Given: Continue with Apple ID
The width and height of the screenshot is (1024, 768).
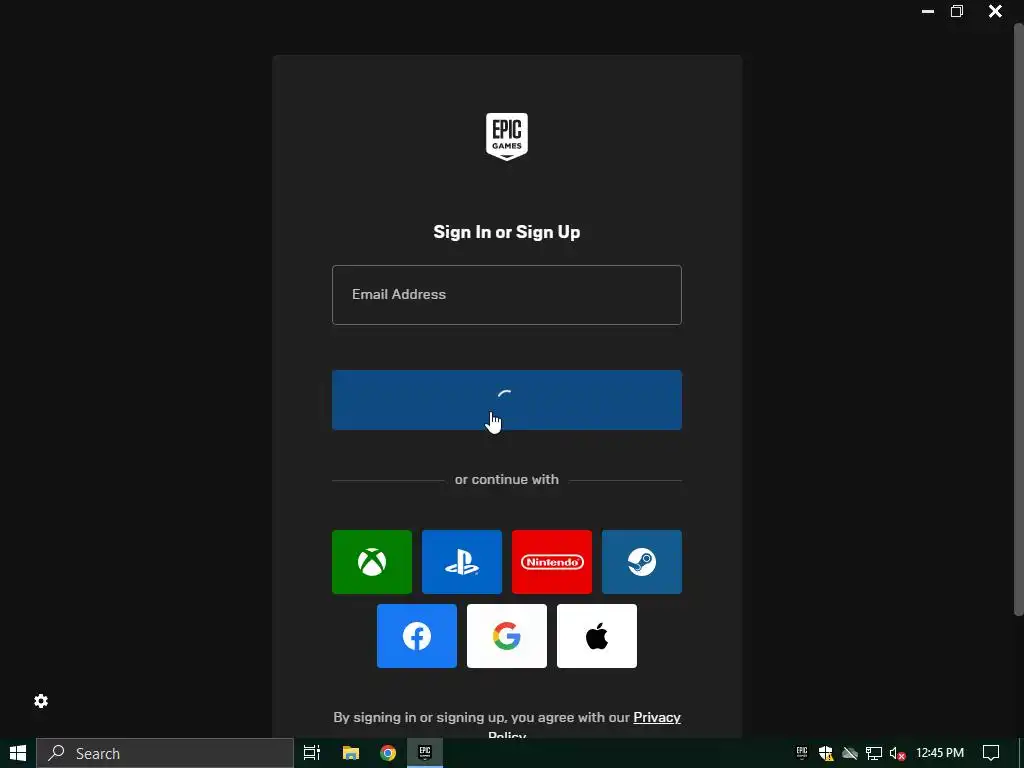Looking at the screenshot, I should 597,636.
